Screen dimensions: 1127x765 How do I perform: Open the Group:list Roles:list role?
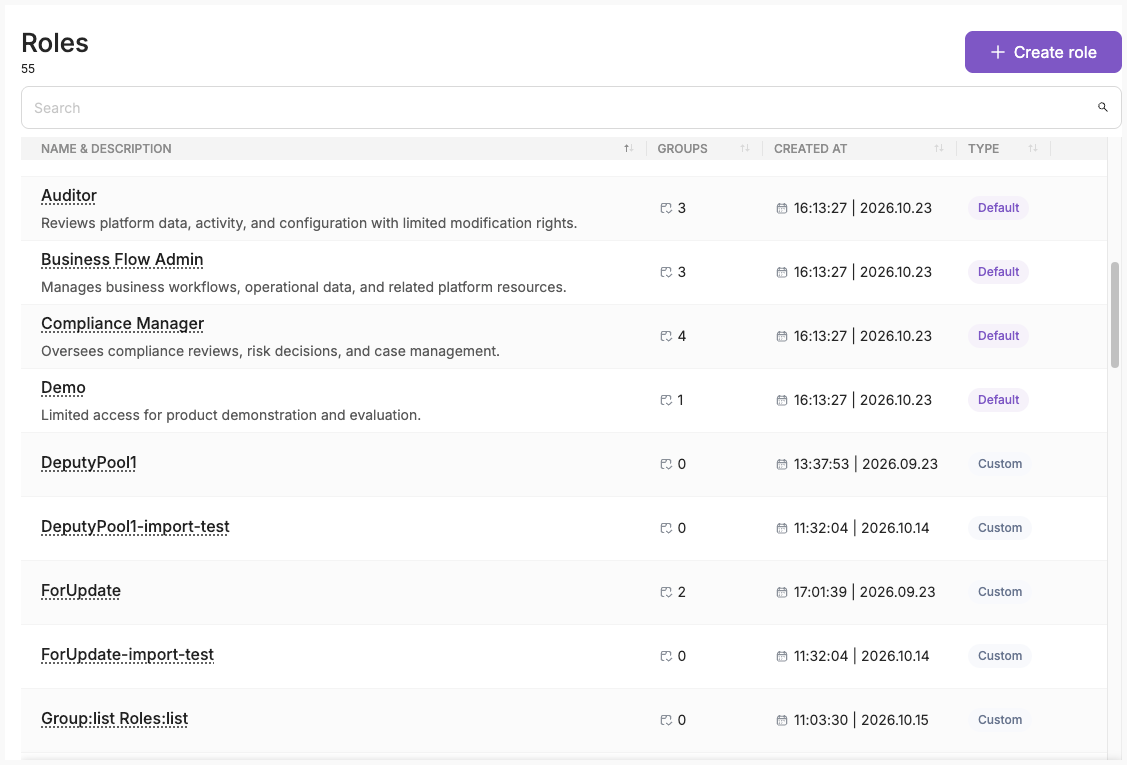pyautogui.click(x=114, y=718)
